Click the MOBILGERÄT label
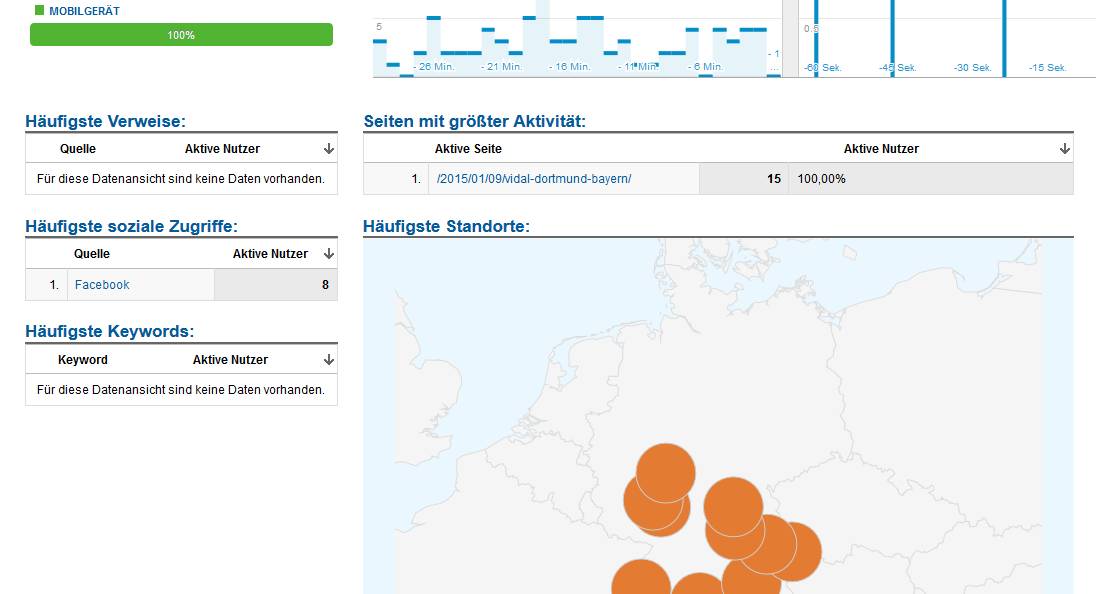 85,11
